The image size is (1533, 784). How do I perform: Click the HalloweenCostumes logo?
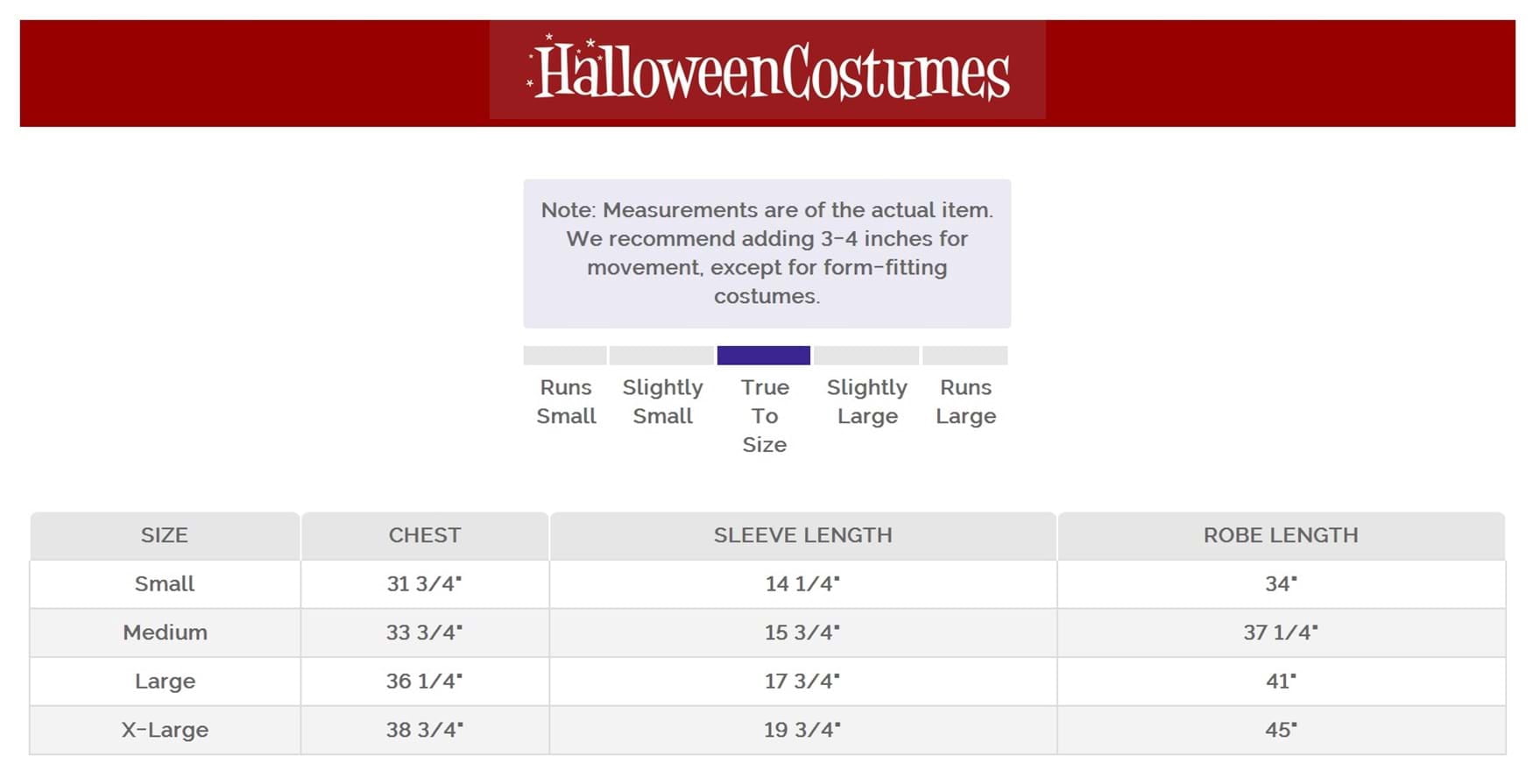[767, 70]
